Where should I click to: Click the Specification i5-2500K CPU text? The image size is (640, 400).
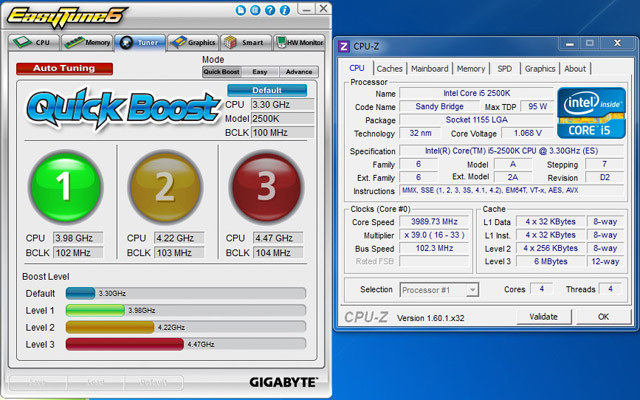[x=511, y=151]
